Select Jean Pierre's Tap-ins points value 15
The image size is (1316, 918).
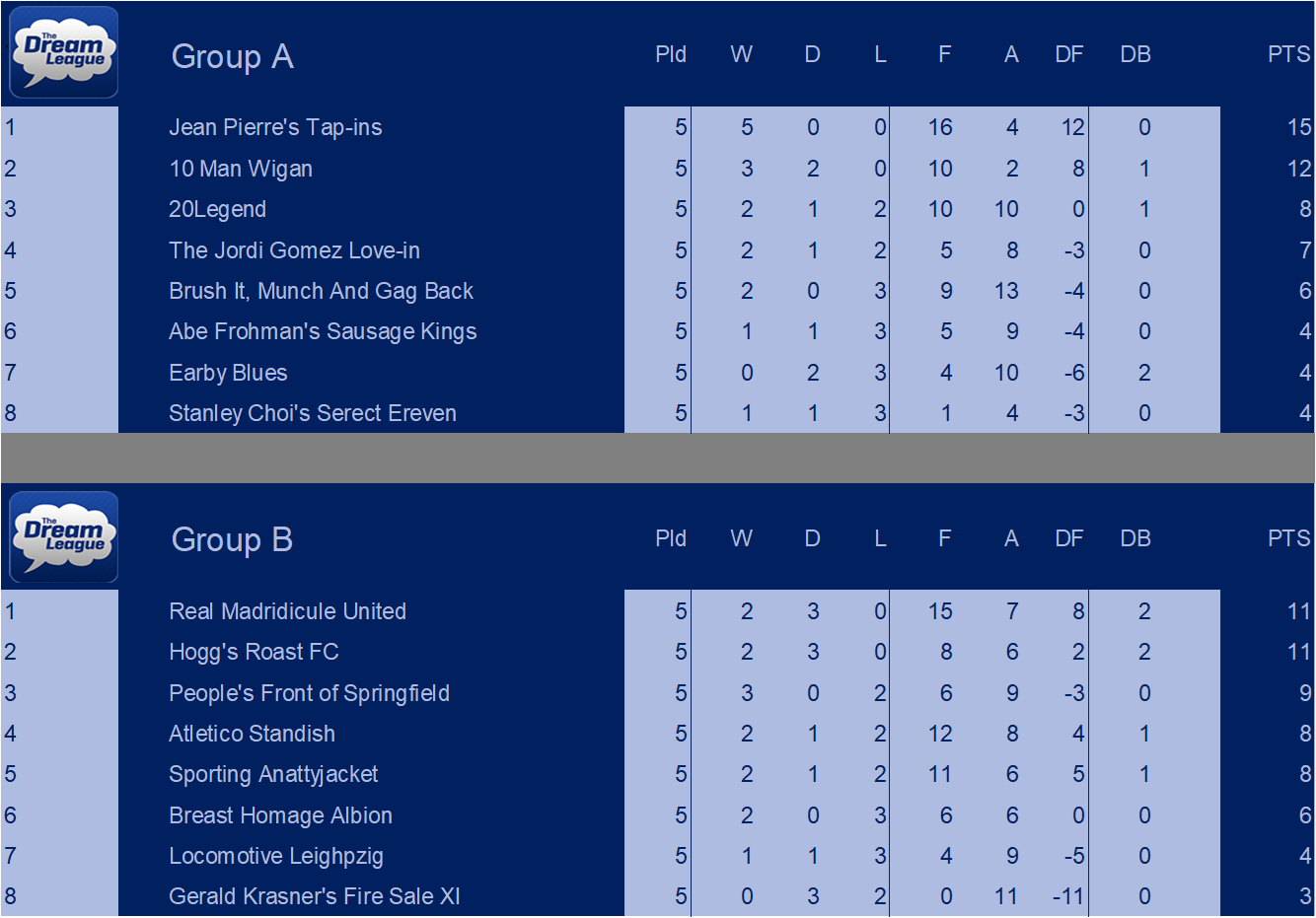(x=1298, y=127)
